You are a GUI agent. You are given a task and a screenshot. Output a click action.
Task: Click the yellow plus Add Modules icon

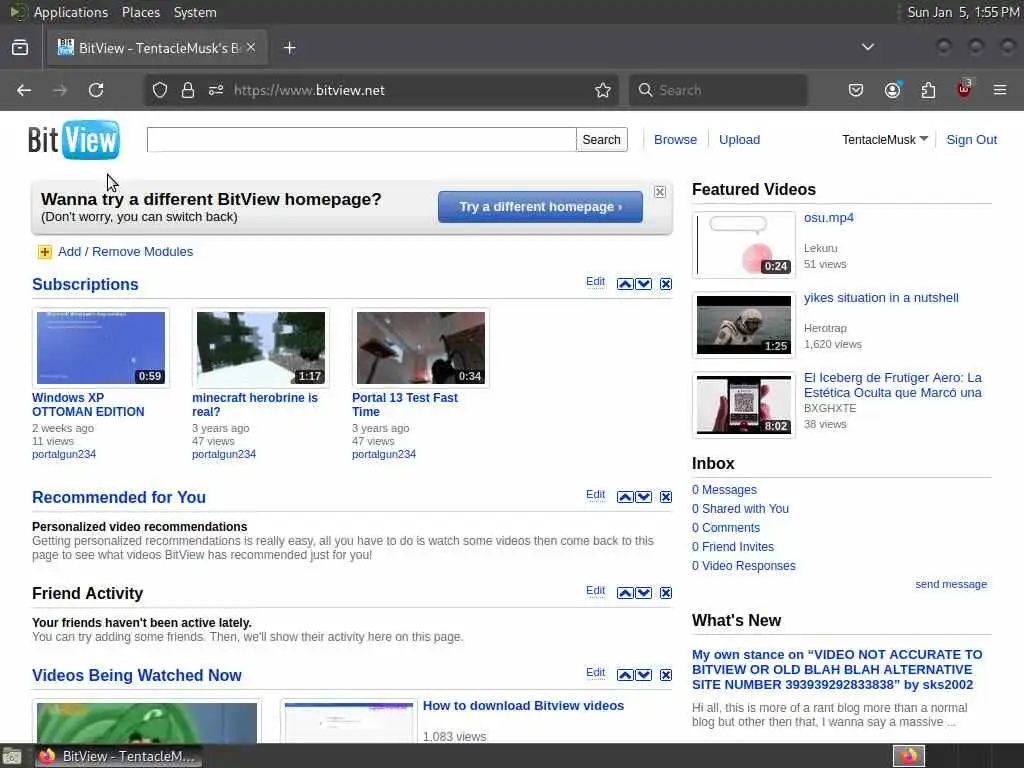coord(44,252)
